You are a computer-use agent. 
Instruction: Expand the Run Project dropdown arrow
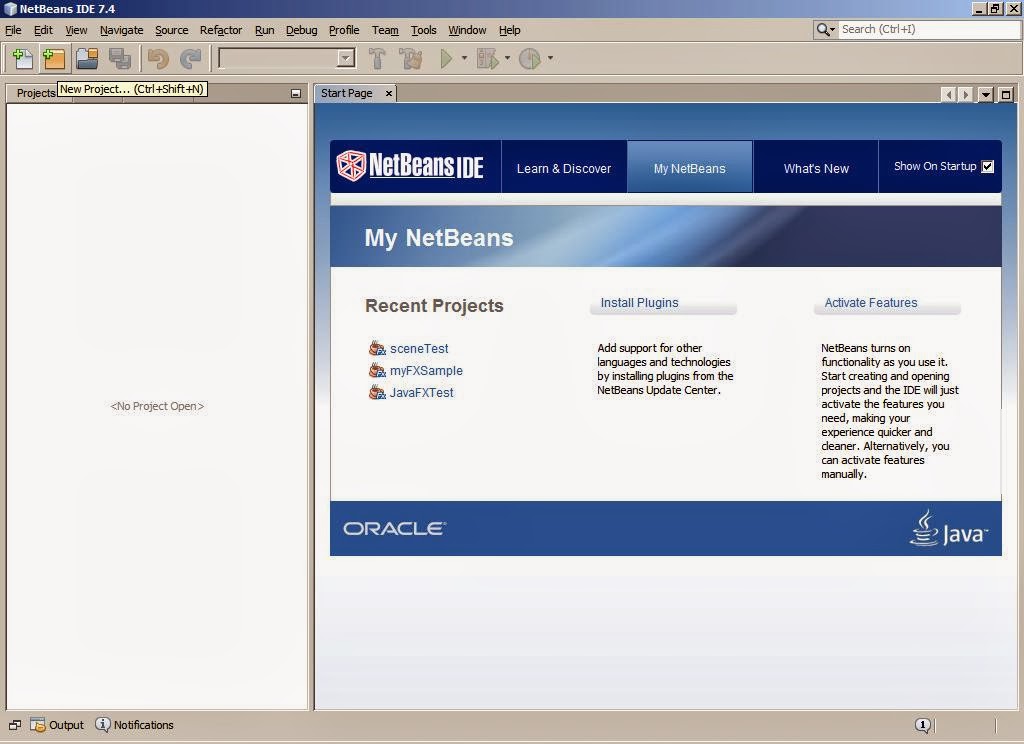464,59
